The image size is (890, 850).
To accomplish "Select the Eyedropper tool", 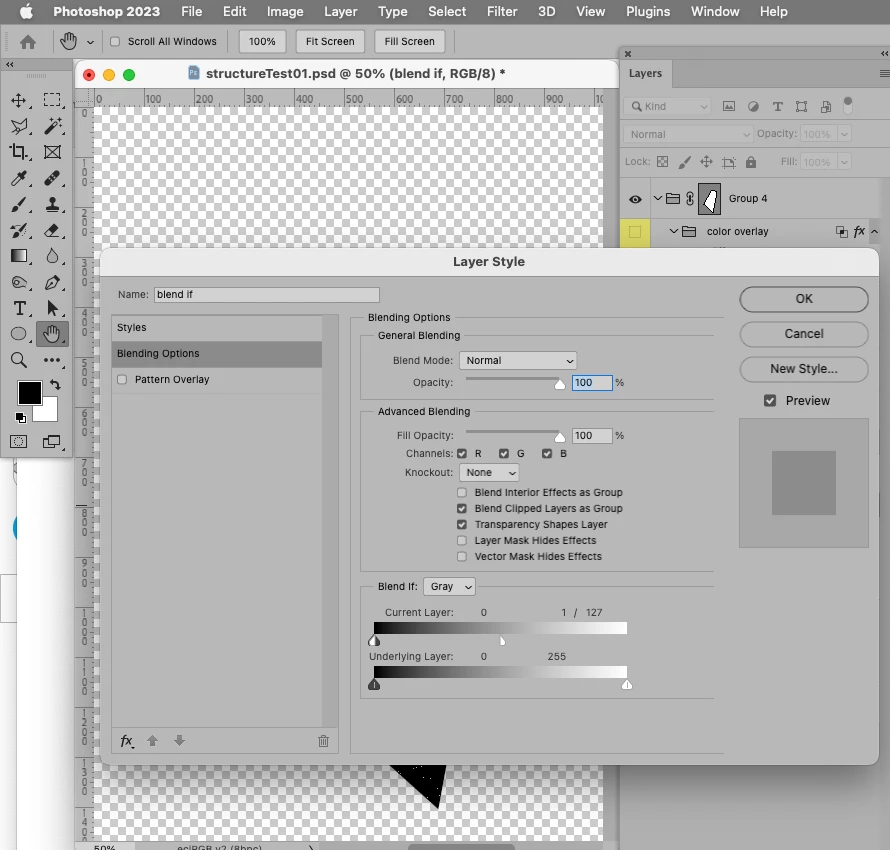I will (19, 178).
